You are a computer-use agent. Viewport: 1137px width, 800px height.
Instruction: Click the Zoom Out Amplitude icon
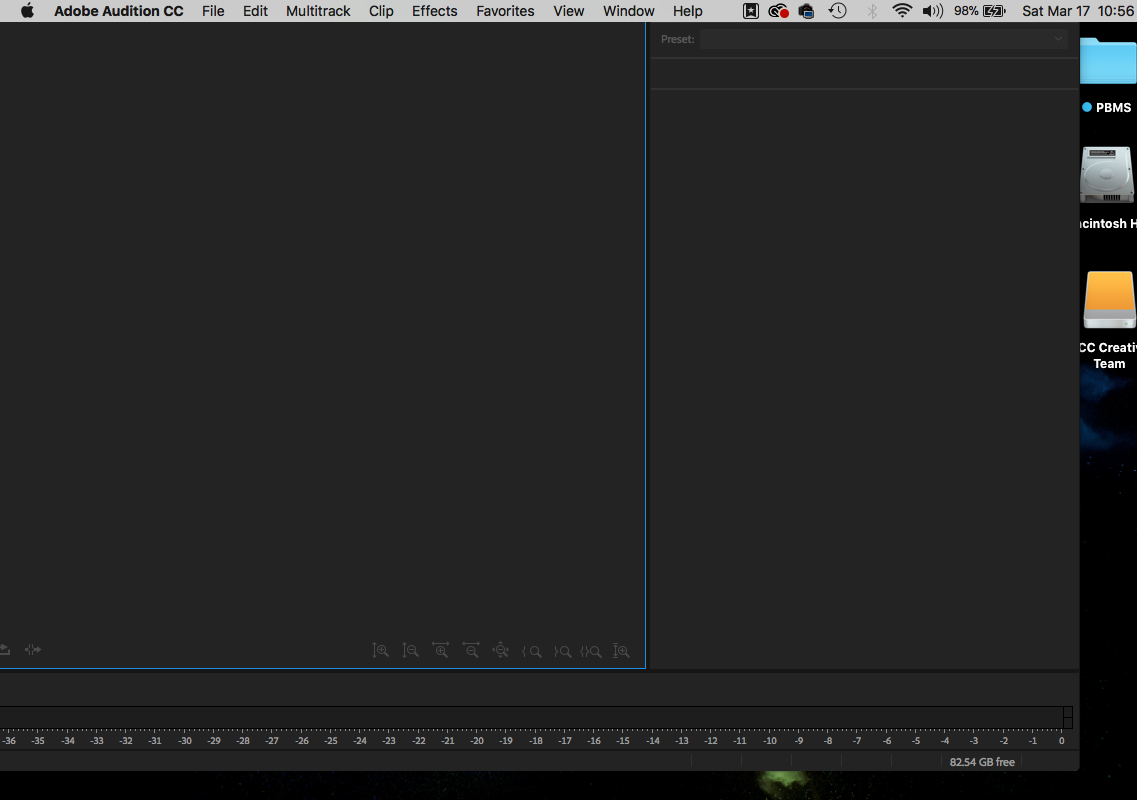[410, 651]
